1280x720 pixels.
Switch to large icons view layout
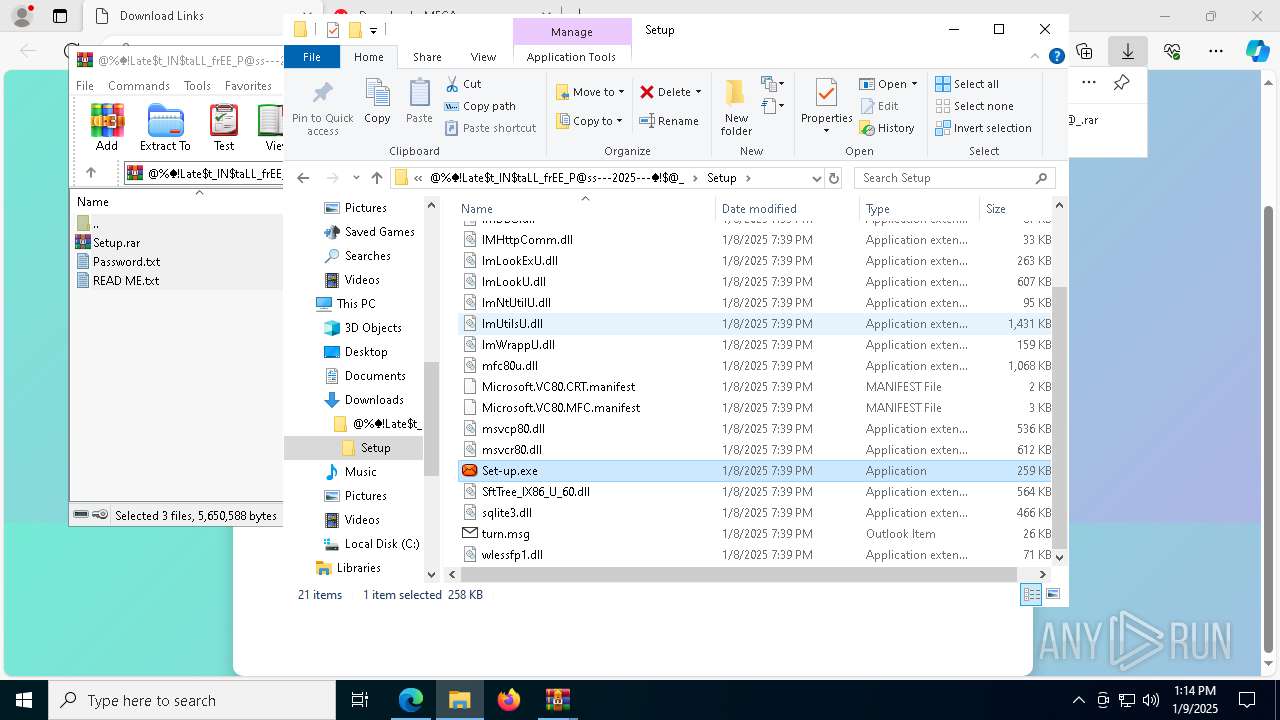pos(1052,594)
